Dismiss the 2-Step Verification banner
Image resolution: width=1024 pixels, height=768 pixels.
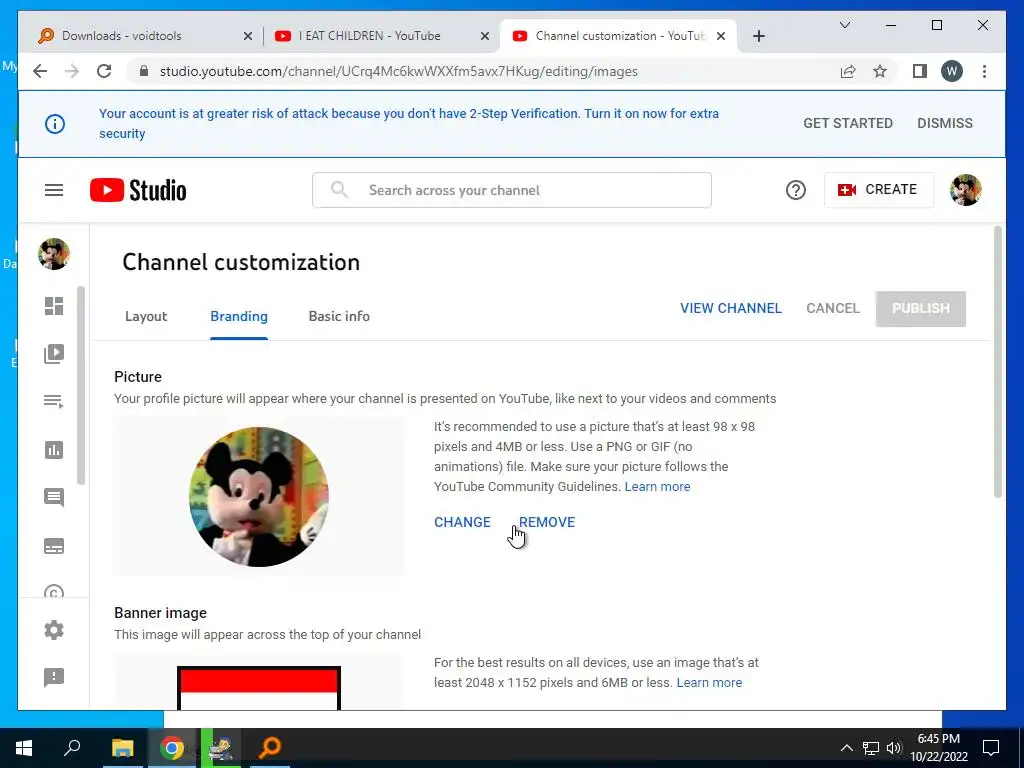pos(945,123)
